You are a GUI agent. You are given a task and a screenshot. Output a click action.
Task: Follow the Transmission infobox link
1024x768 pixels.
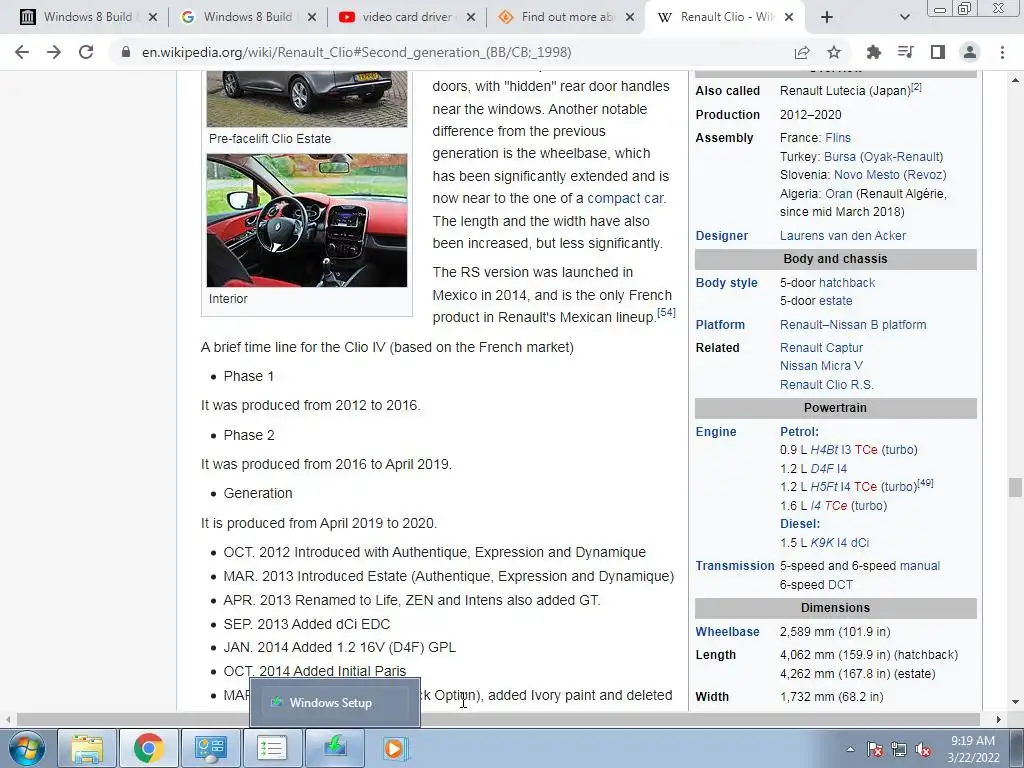tap(735, 566)
